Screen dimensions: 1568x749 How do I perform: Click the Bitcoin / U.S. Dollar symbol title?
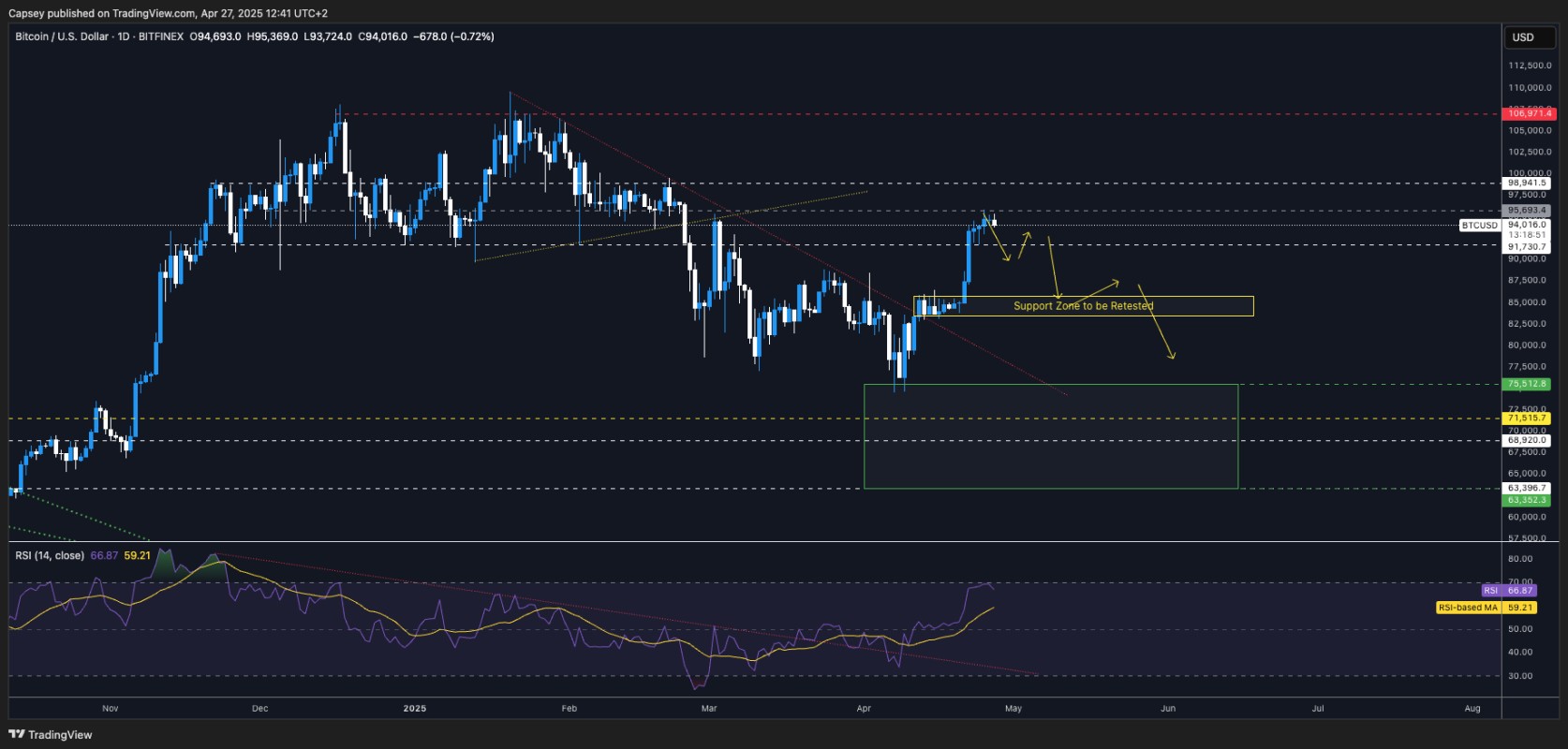pos(62,37)
